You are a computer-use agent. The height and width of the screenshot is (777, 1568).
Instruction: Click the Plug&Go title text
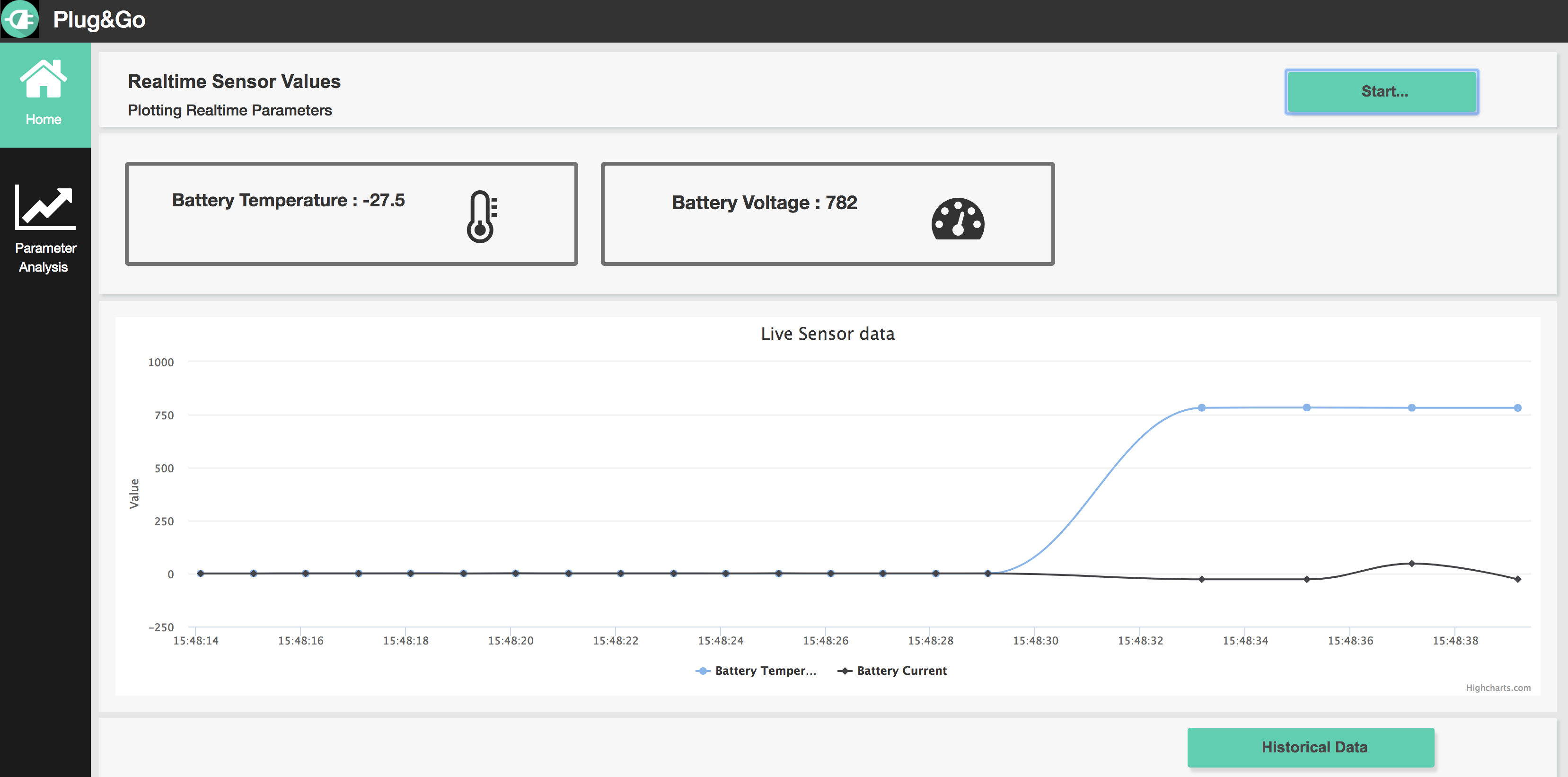pyautogui.click(x=99, y=19)
